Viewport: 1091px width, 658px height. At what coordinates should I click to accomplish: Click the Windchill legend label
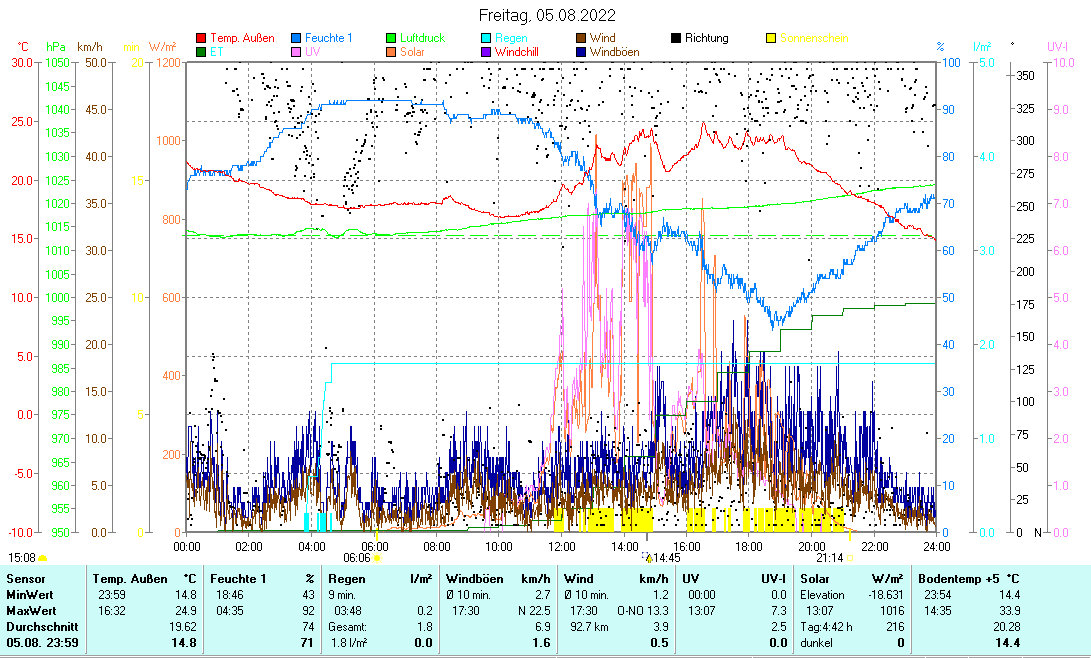click(x=516, y=52)
